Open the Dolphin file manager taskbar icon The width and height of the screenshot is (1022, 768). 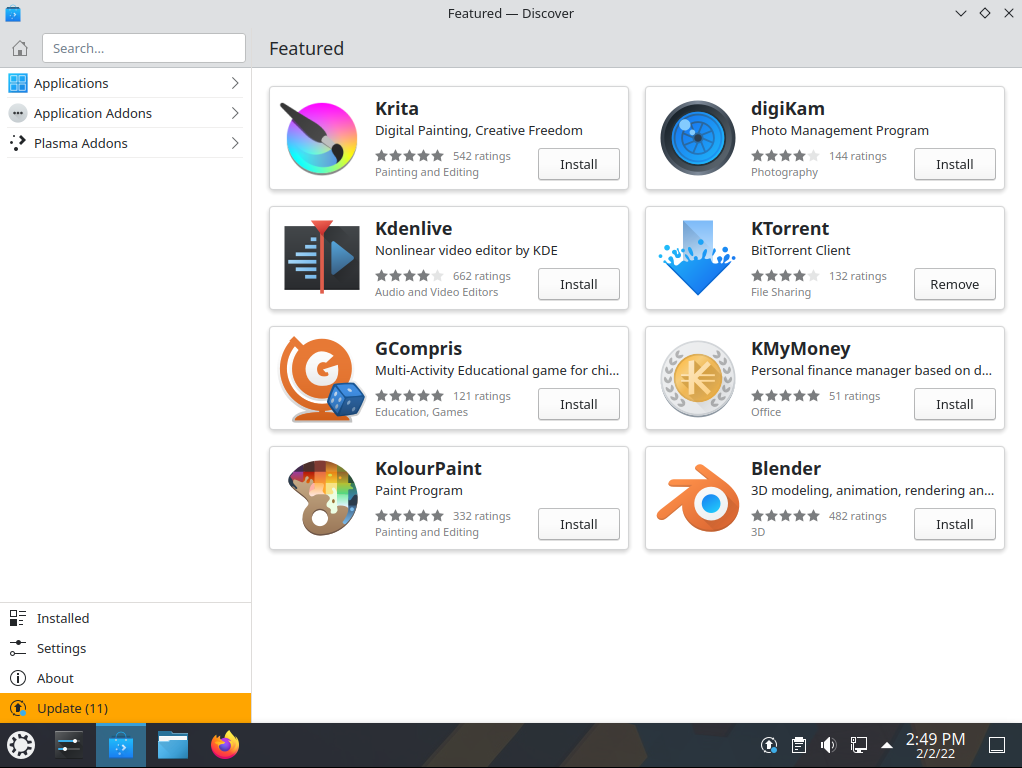(x=173, y=745)
